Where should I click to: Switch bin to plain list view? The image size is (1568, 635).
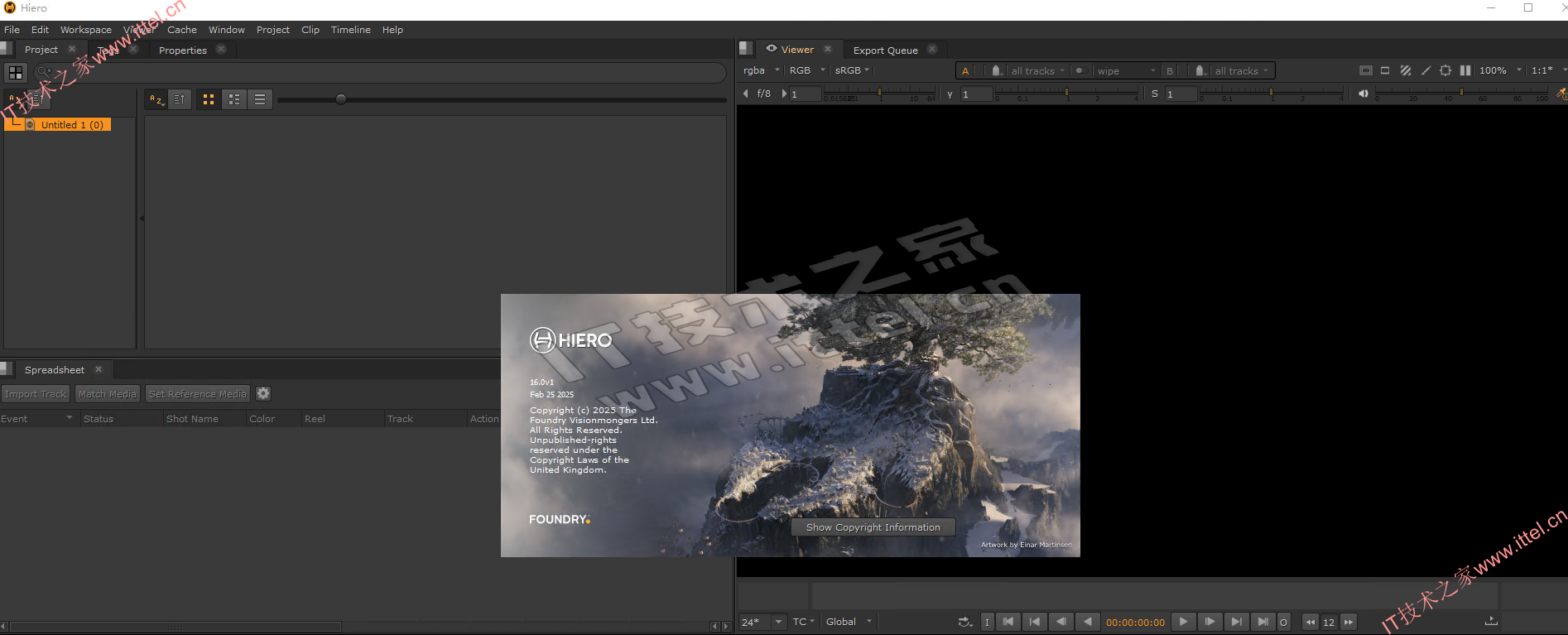260,99
